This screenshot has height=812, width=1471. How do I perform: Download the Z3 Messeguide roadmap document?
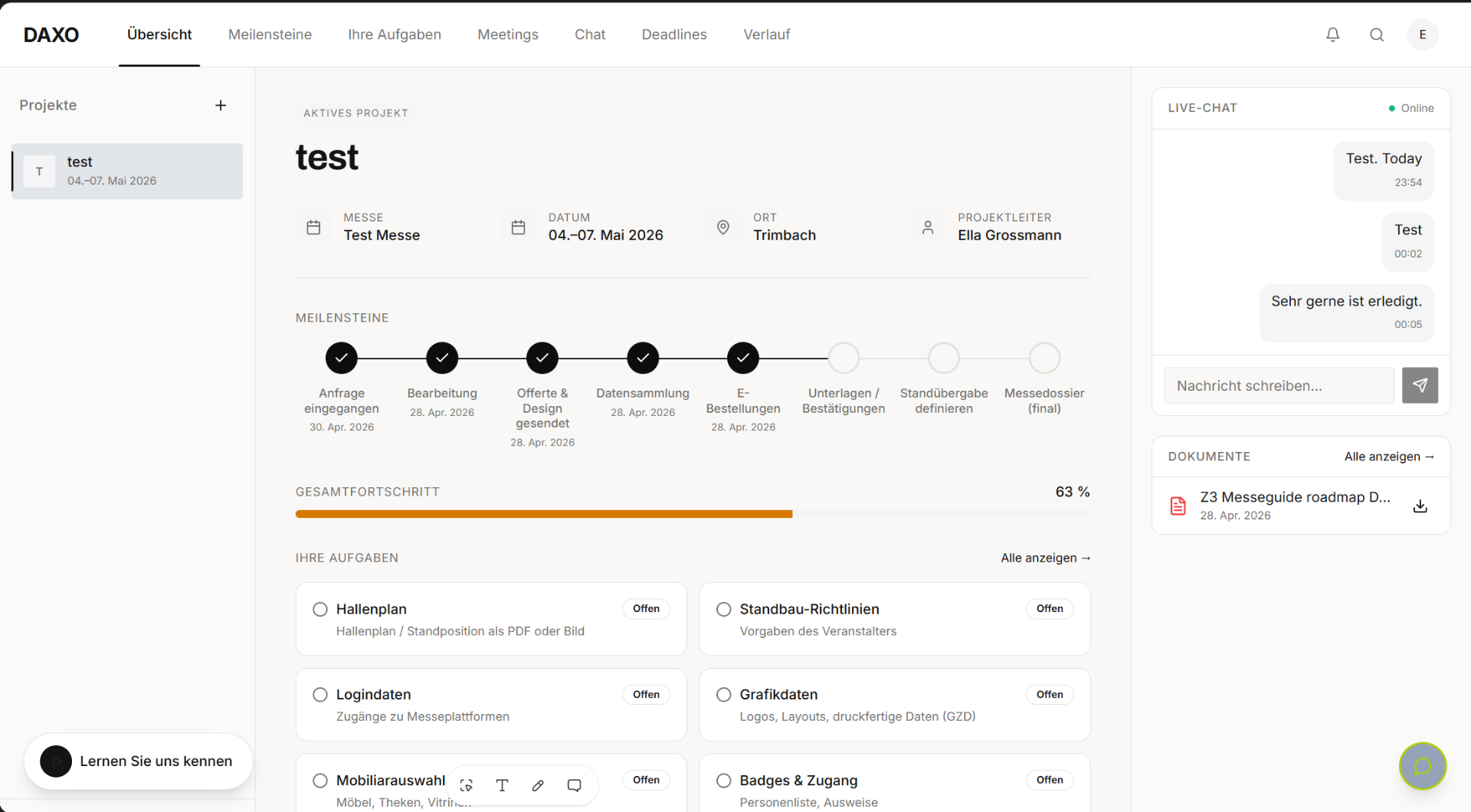pos(1420,506)
